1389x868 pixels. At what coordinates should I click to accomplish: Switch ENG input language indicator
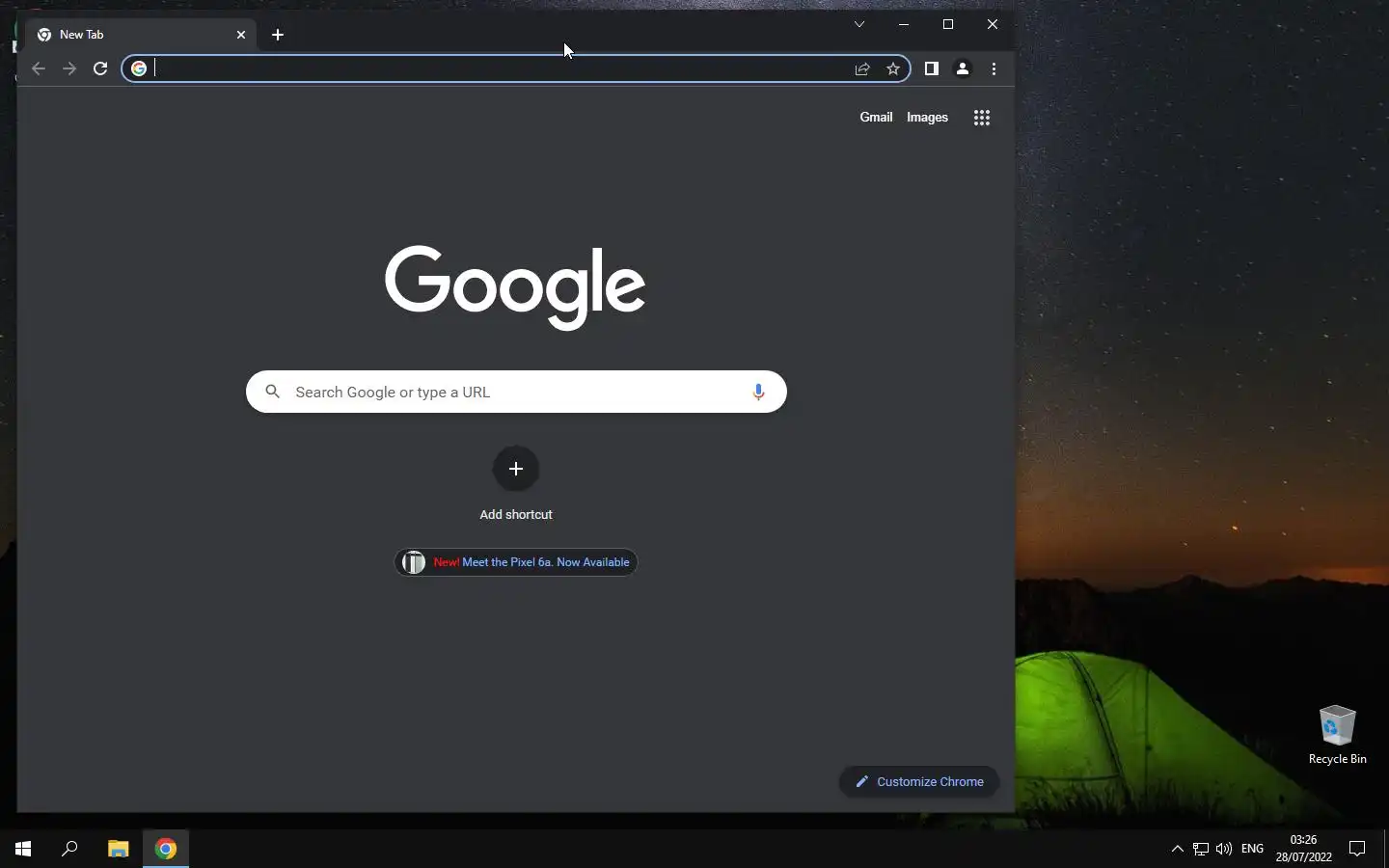point(1252,849)
